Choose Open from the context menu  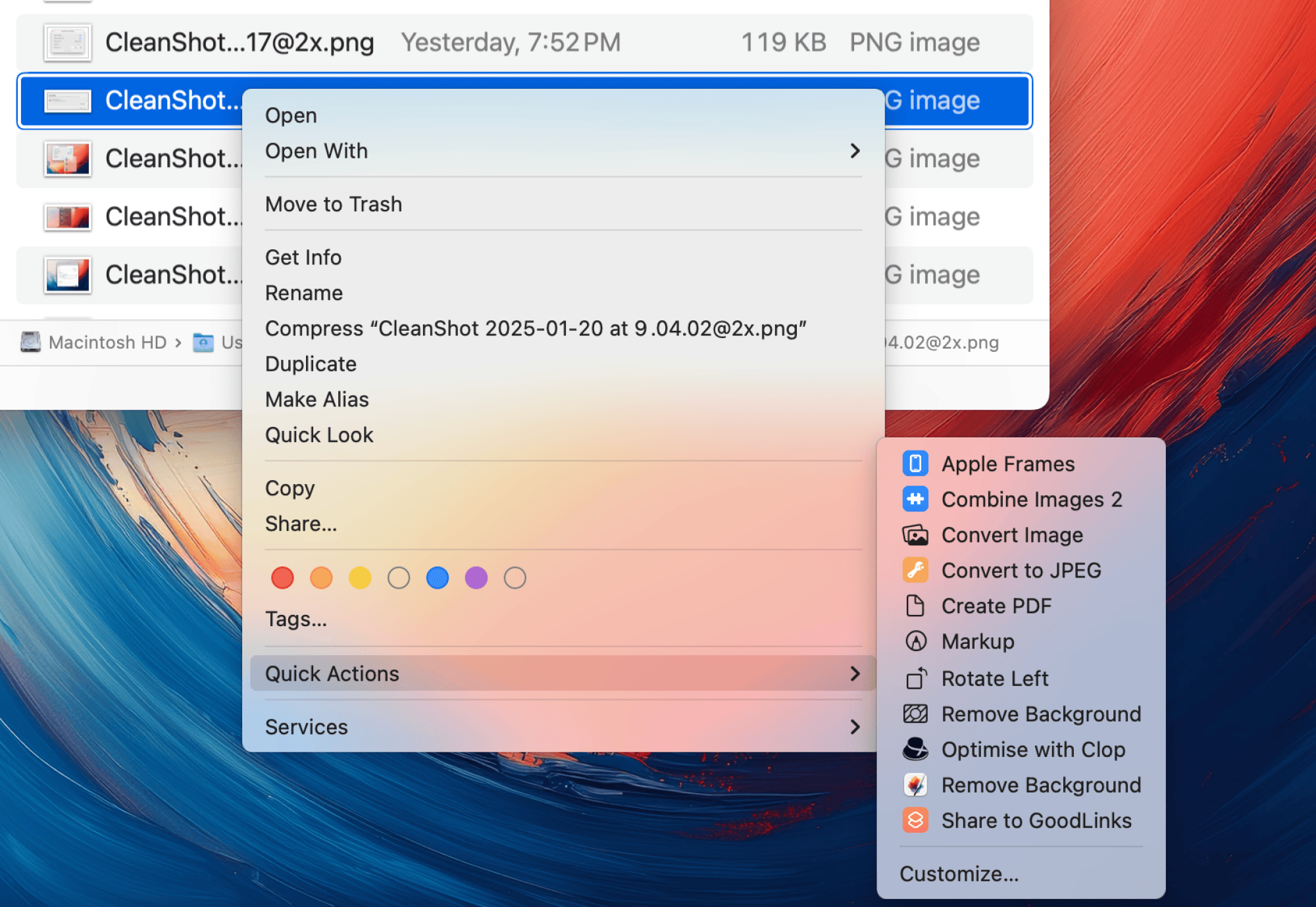[563, 115]
